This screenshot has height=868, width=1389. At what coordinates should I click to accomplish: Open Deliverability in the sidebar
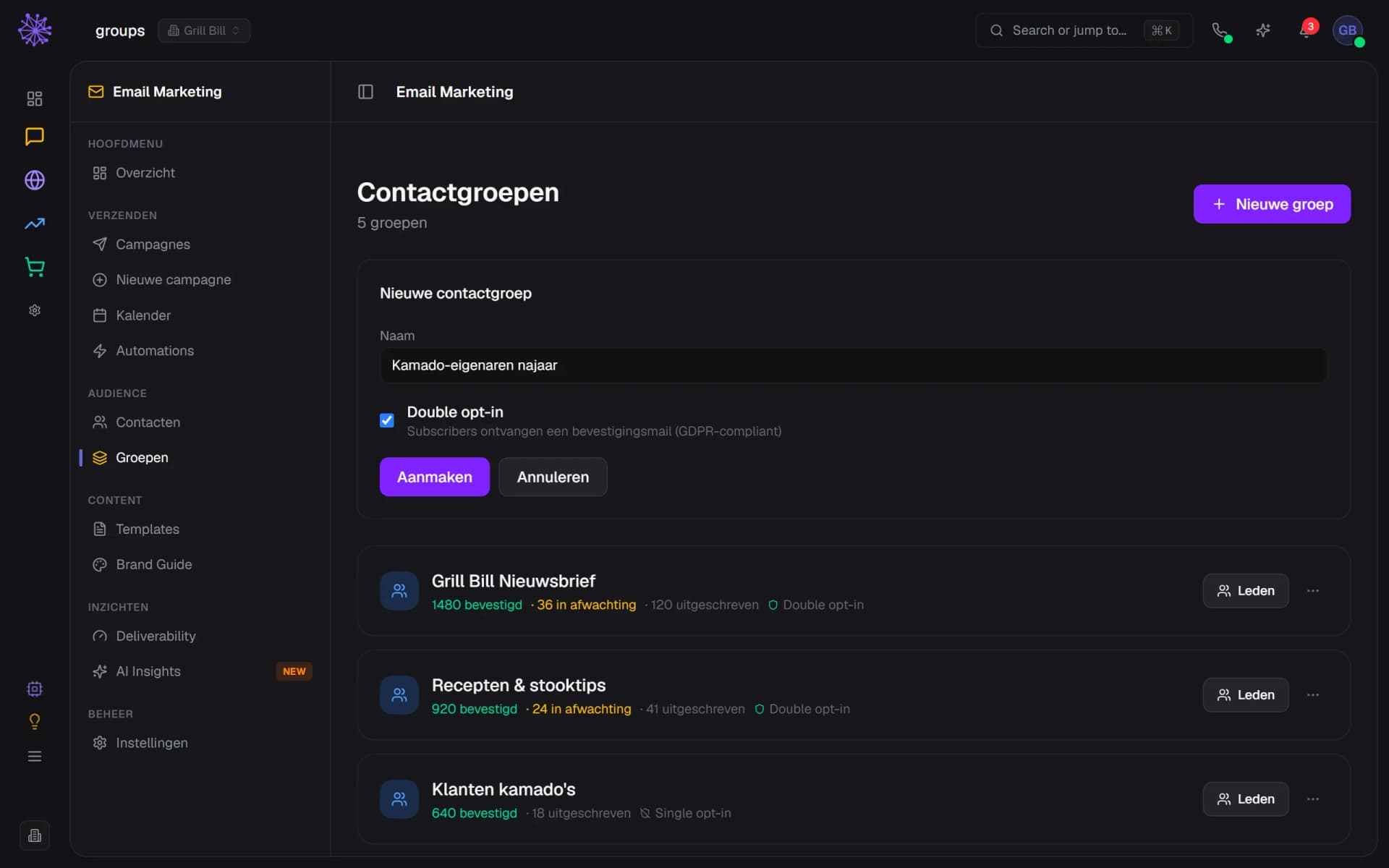pyautogui.click(x=199, y=636)
